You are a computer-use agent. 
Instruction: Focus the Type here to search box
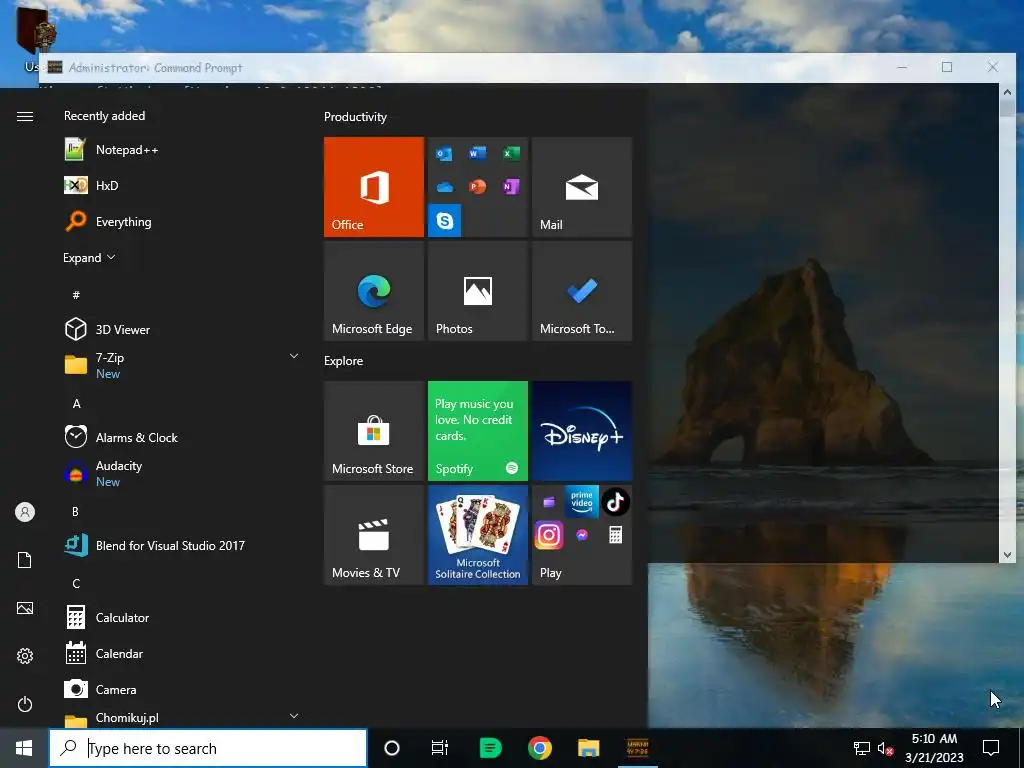(x=208, y=748)
